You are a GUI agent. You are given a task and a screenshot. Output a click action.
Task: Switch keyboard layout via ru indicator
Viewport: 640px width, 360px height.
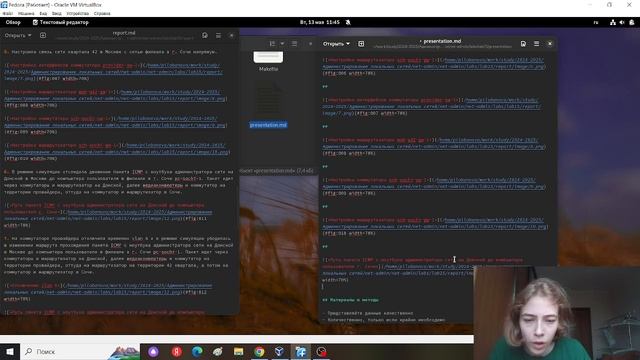point(596,22)
